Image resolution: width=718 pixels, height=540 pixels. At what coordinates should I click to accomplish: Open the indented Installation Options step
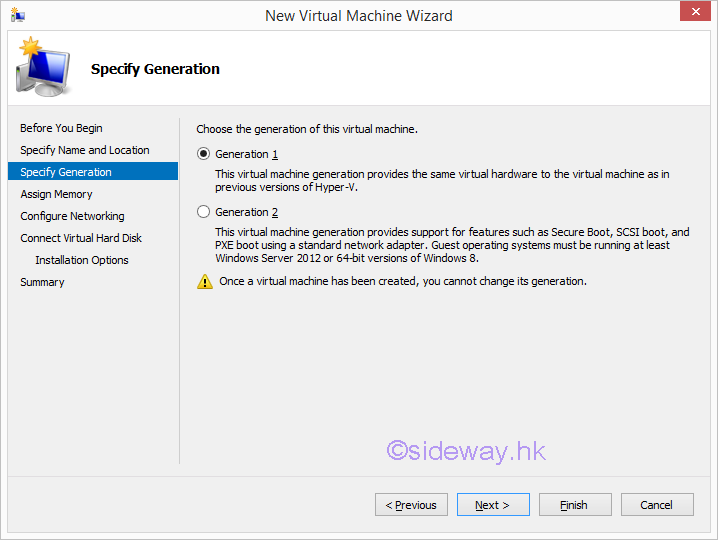click(x=82, y=260)
